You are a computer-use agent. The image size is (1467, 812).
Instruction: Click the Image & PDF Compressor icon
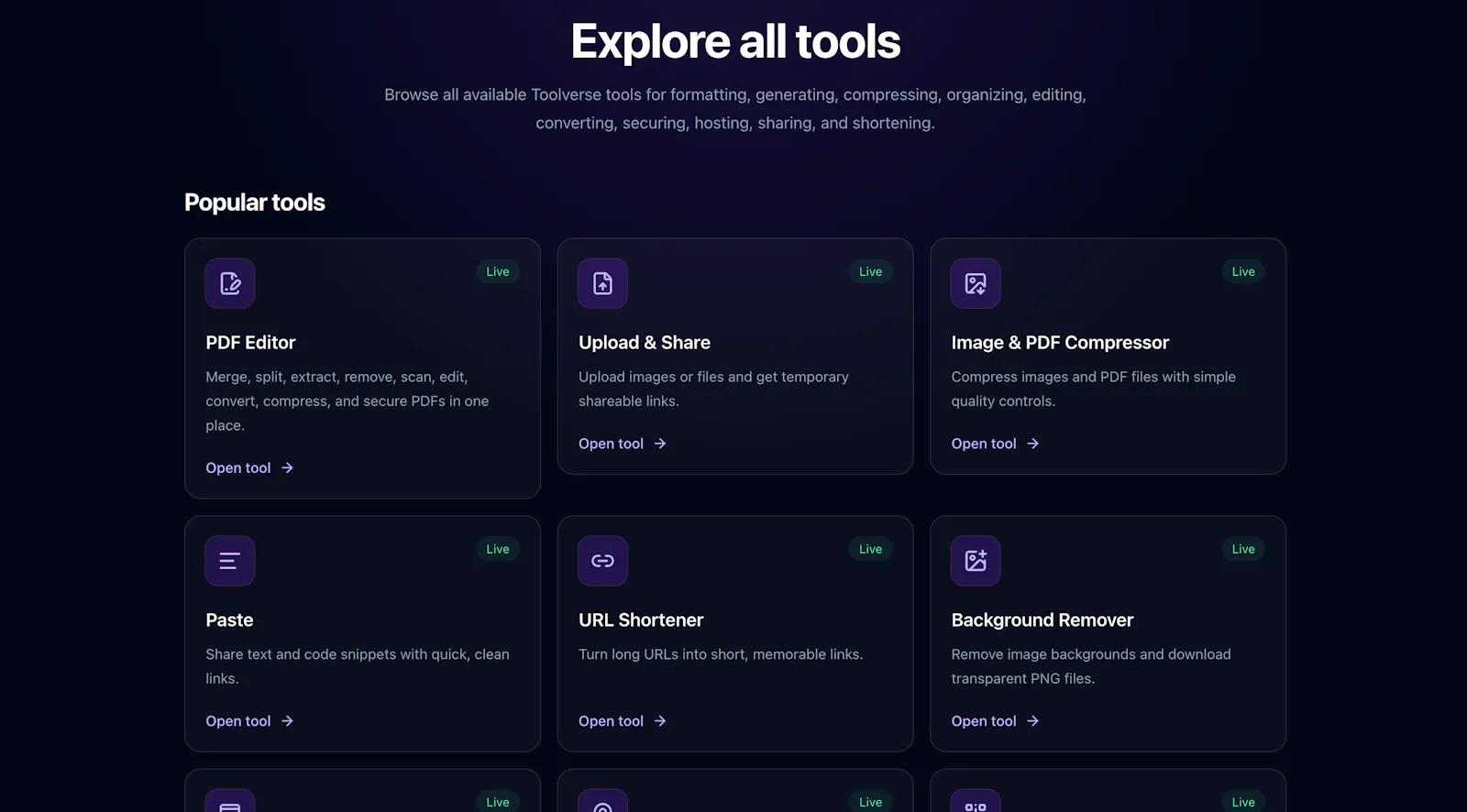(x=976, y=283)
